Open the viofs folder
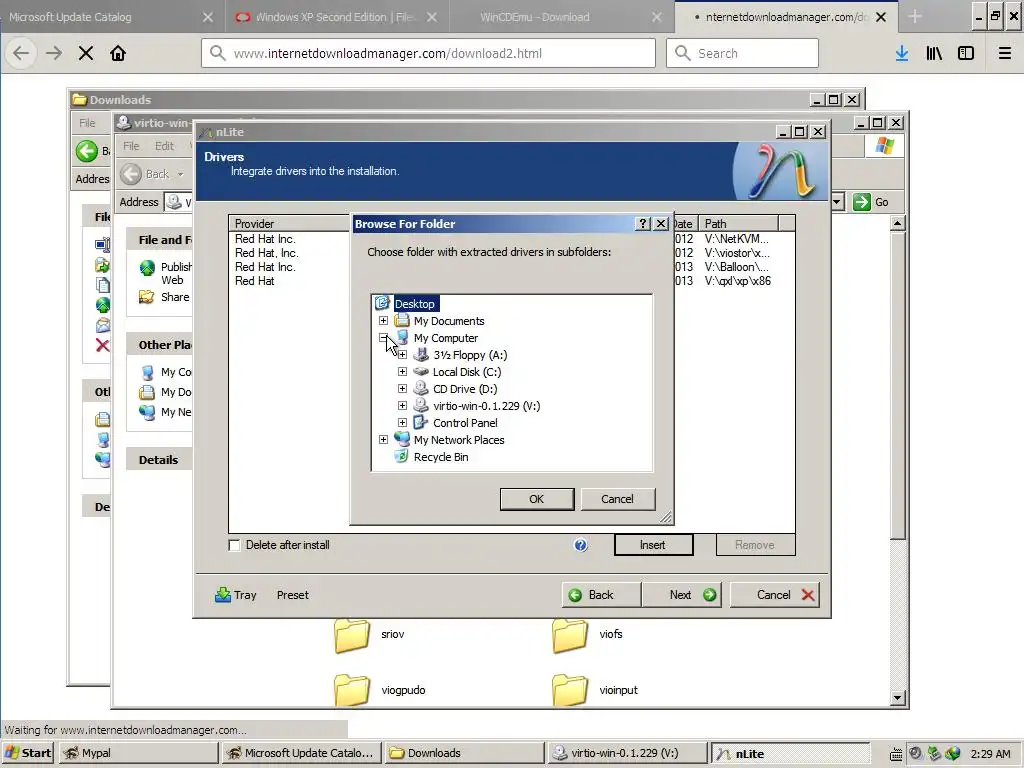The width and height of the screenshot is (1024, 768). (x=587, y=635)
